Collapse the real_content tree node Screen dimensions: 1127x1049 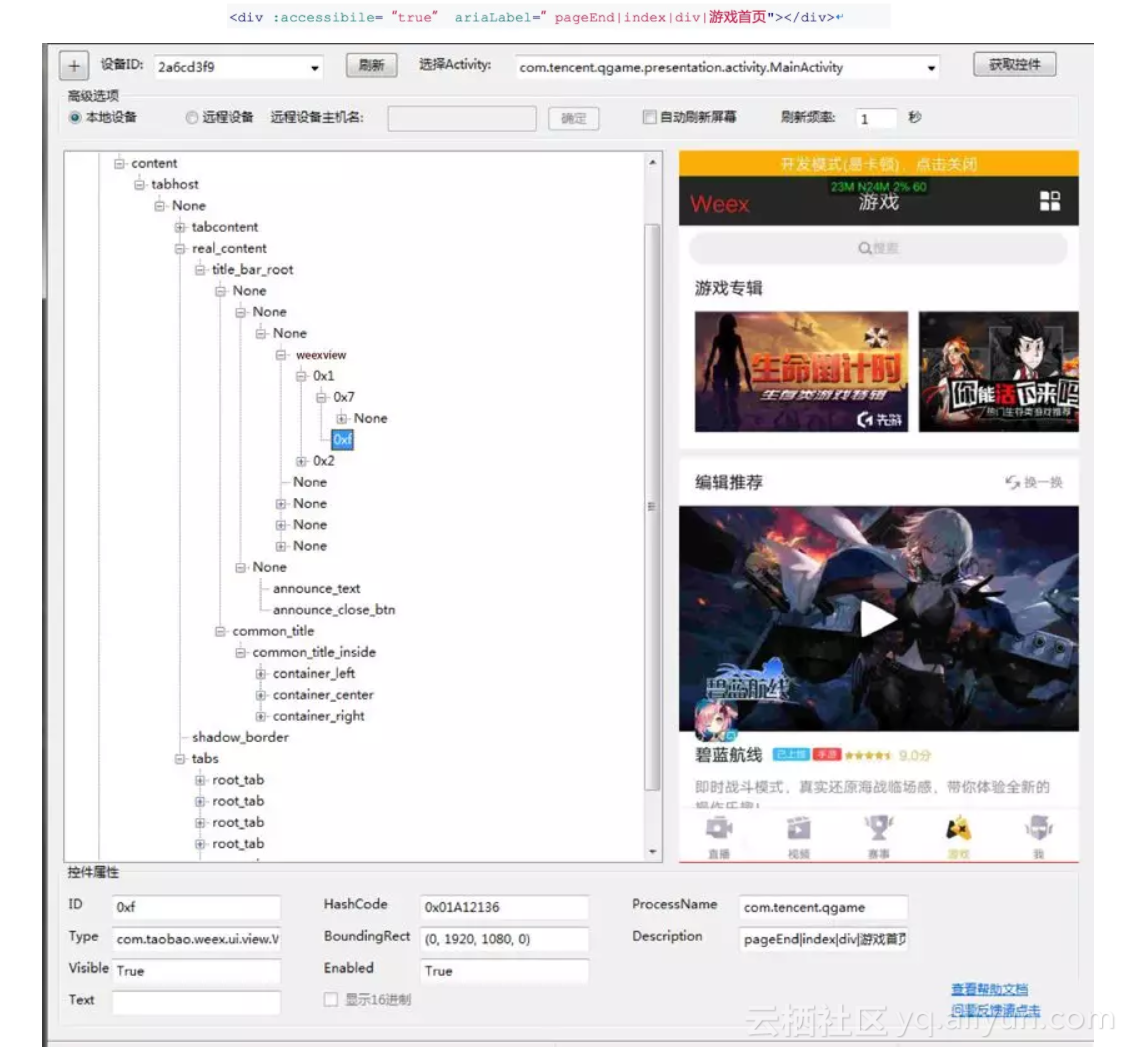180,249
